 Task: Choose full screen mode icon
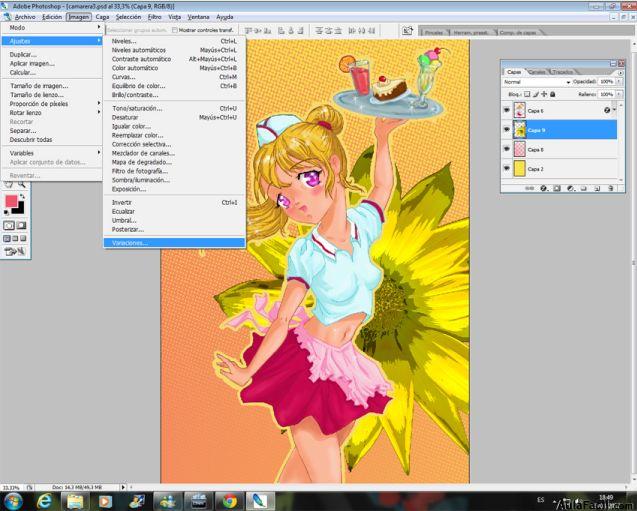click(x=23, y=238)
